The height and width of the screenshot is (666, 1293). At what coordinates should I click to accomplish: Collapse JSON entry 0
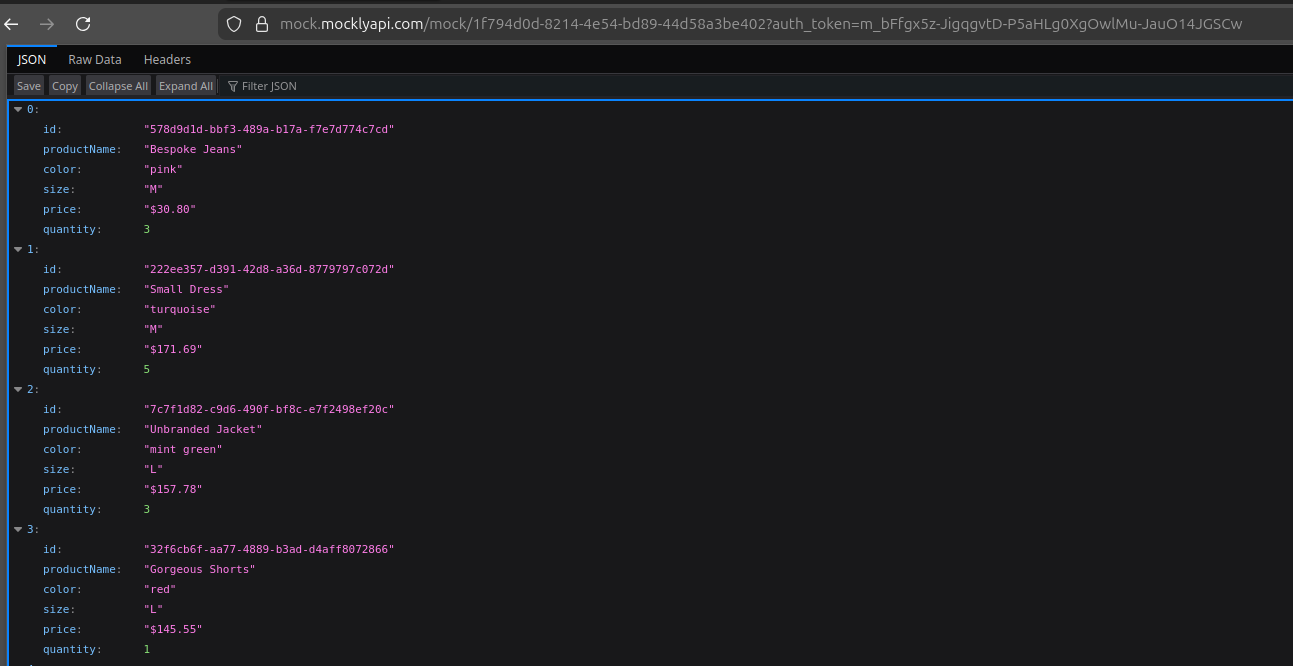pyautogui.click(x=17, y=108)
